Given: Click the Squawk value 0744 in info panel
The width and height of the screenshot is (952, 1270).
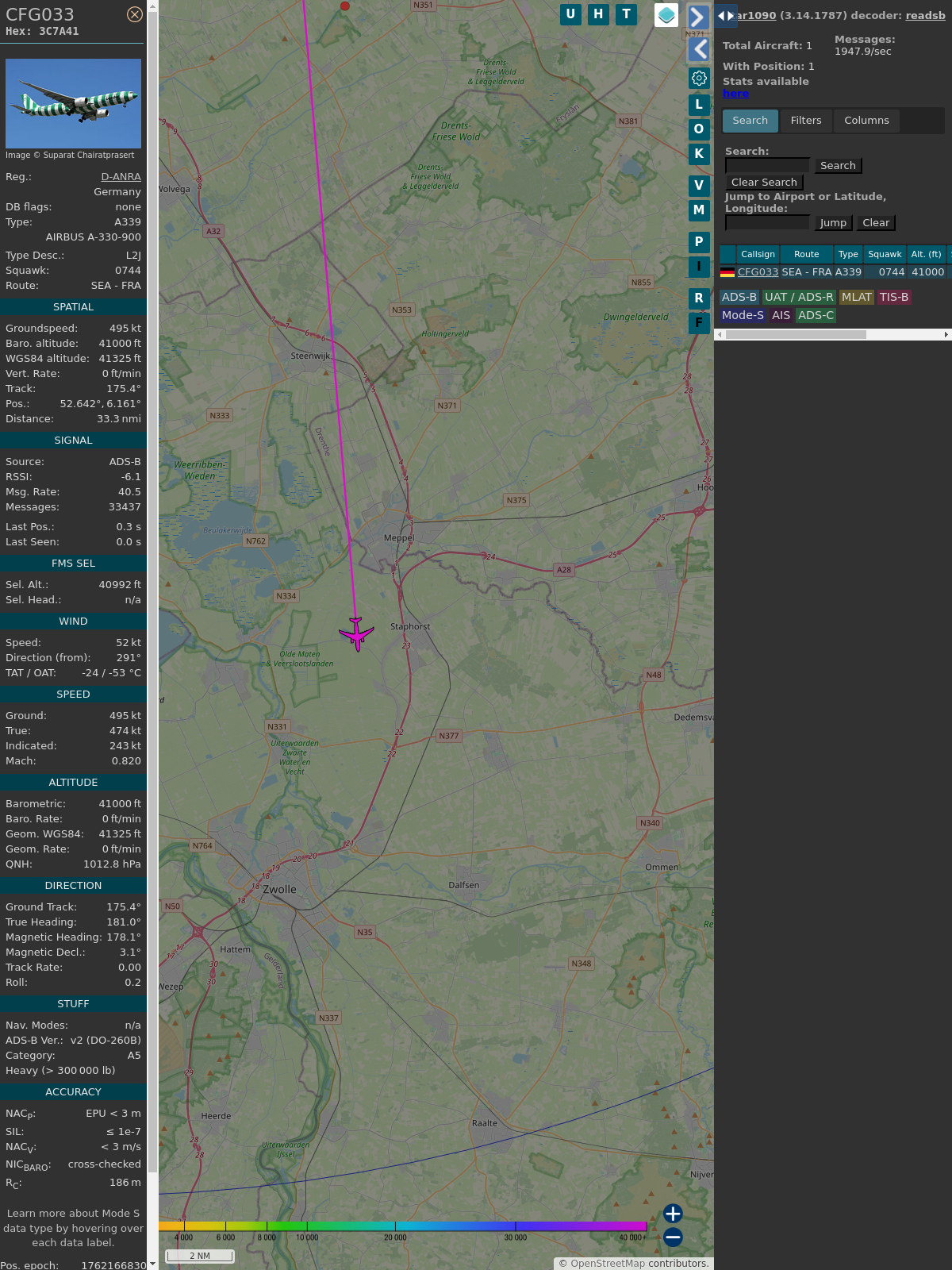Looking at the screenshot, I should 128,271.
